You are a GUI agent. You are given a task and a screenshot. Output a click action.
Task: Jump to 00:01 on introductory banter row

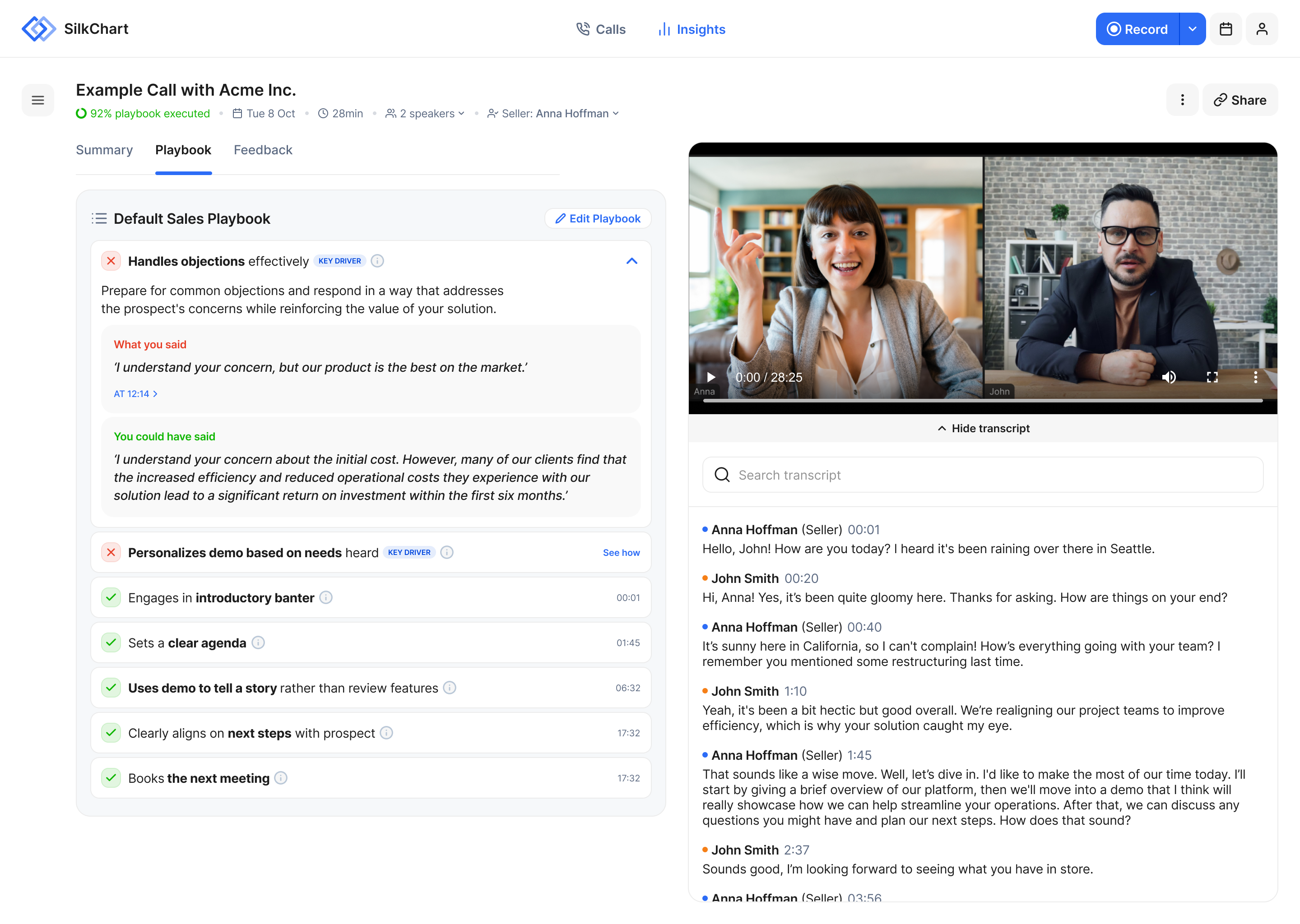pos(628,597)
